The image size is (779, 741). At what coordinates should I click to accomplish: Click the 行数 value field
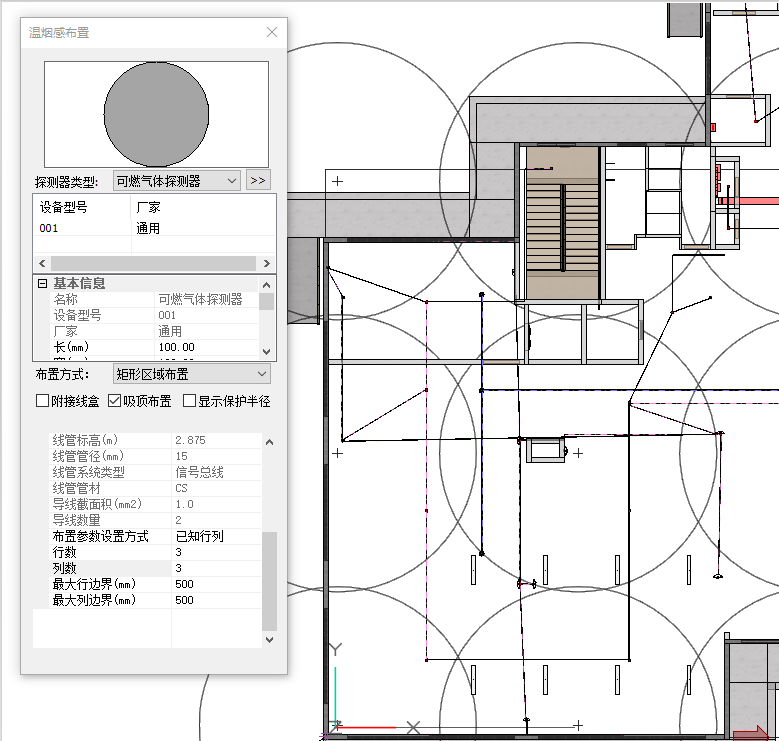point(214,552)
